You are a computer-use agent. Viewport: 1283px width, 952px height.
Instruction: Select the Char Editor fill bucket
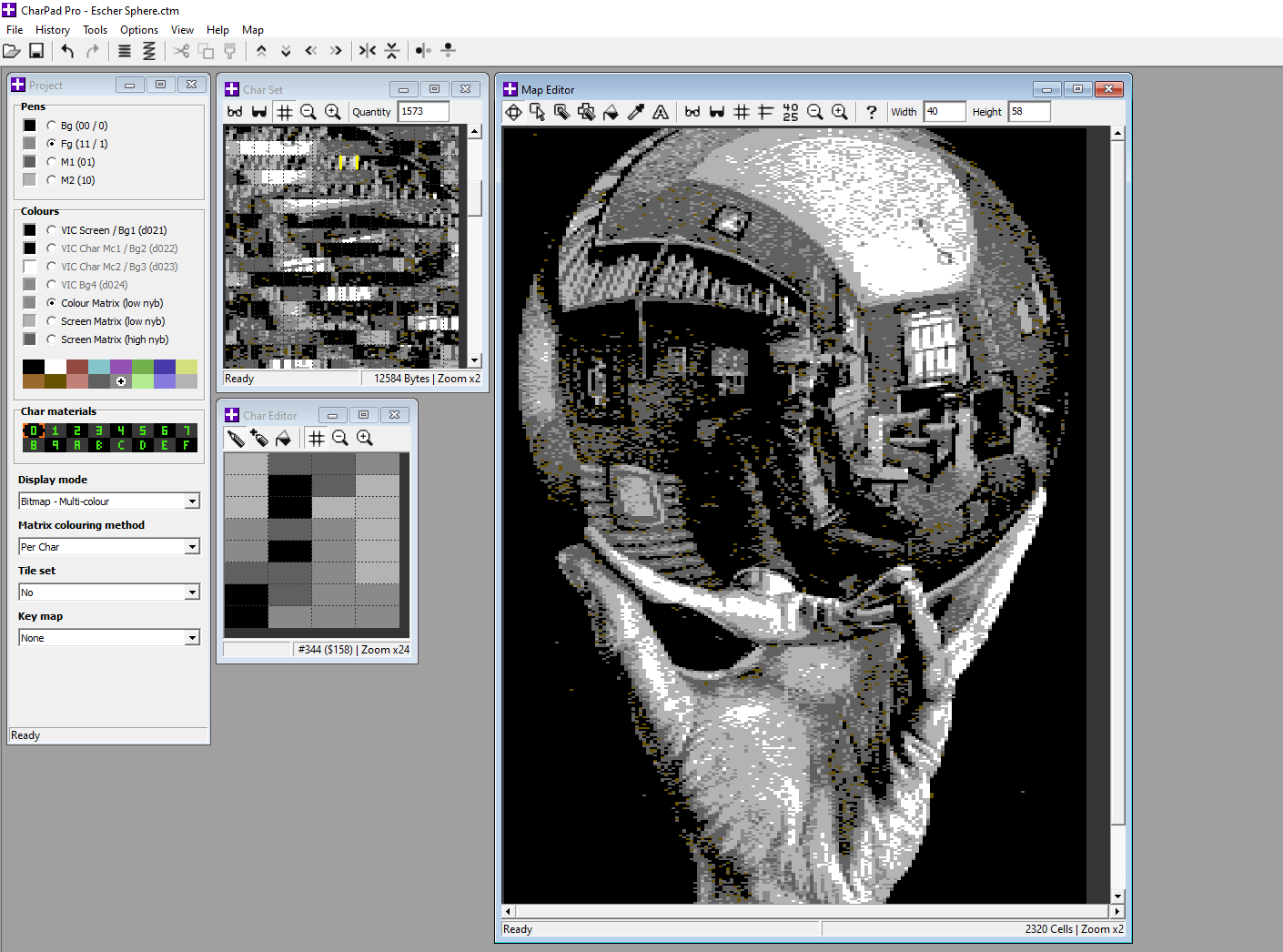coord(284,439)
